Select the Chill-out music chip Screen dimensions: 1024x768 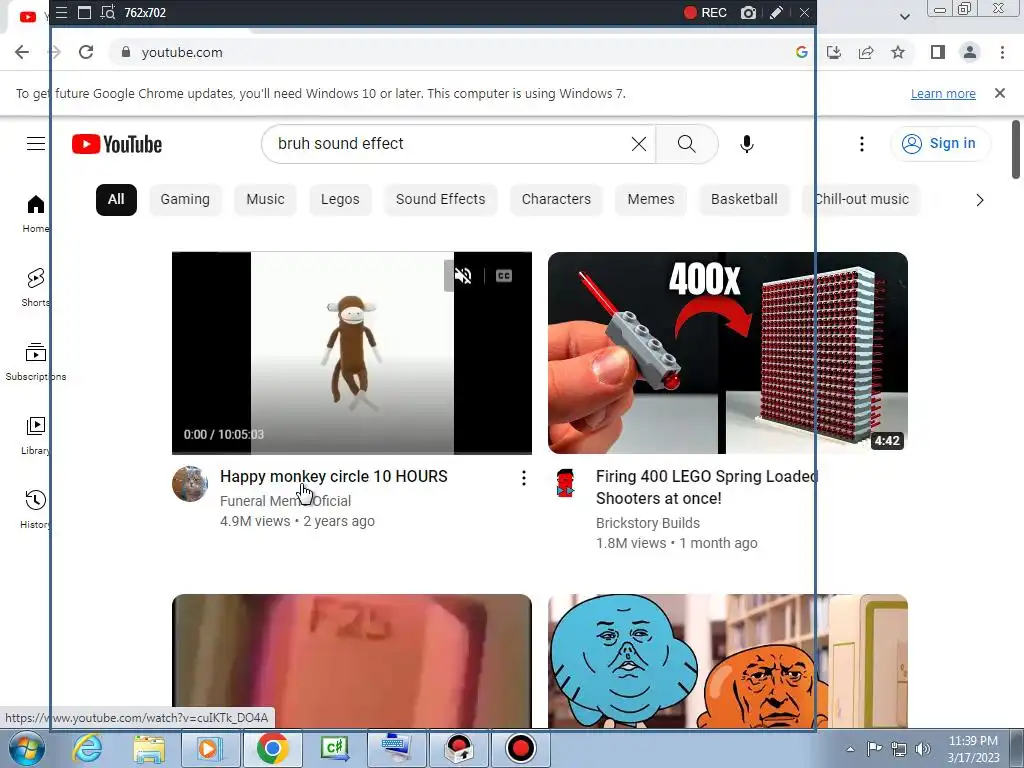[x=861, y=199]
